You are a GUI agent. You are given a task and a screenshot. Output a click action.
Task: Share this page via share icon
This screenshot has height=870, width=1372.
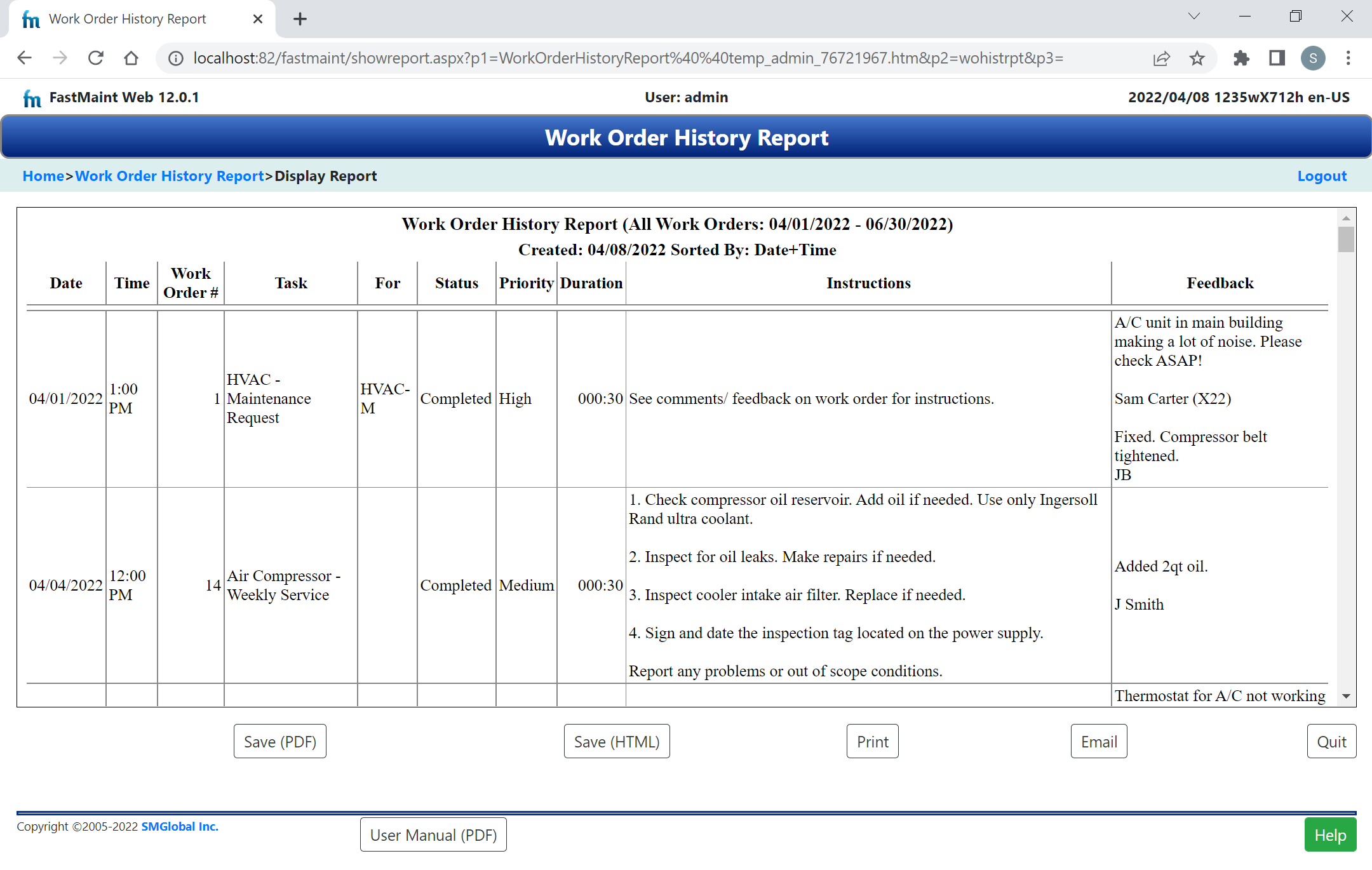click(x=1161, y=58)
